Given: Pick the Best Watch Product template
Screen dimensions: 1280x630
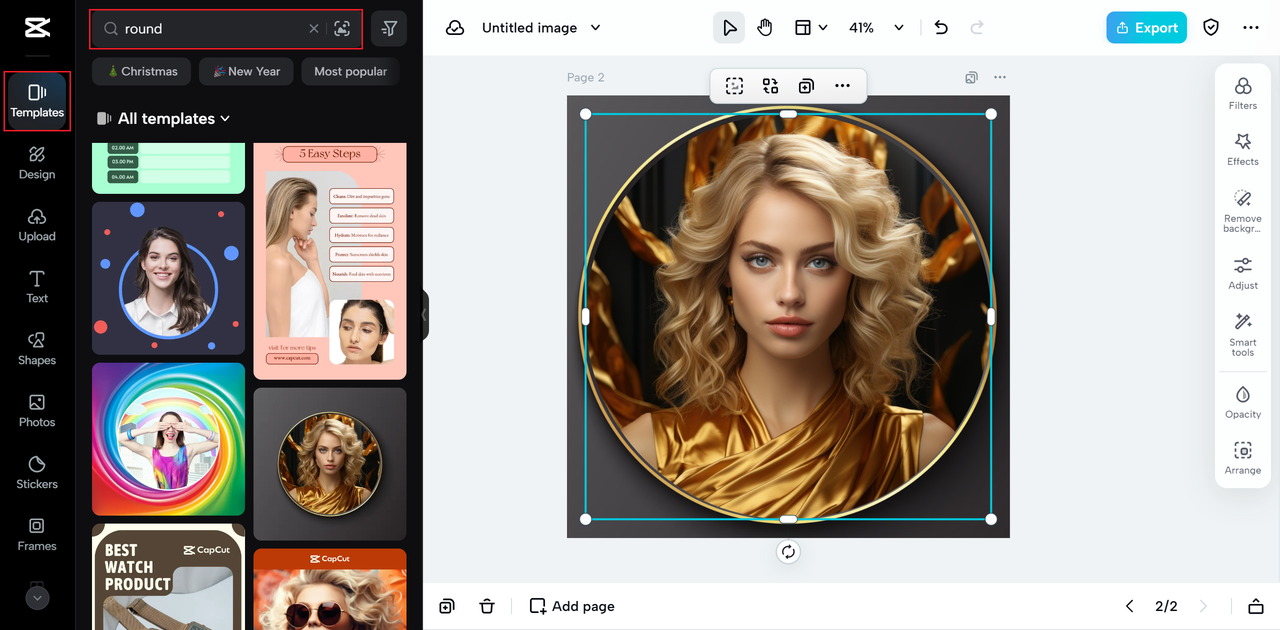Looking at the screenshot, I should pyautogui.click(x=168, y=577).
